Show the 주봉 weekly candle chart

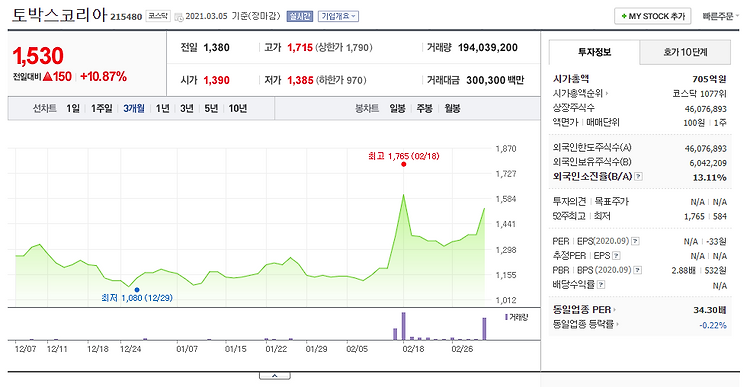tap(425, 109)
